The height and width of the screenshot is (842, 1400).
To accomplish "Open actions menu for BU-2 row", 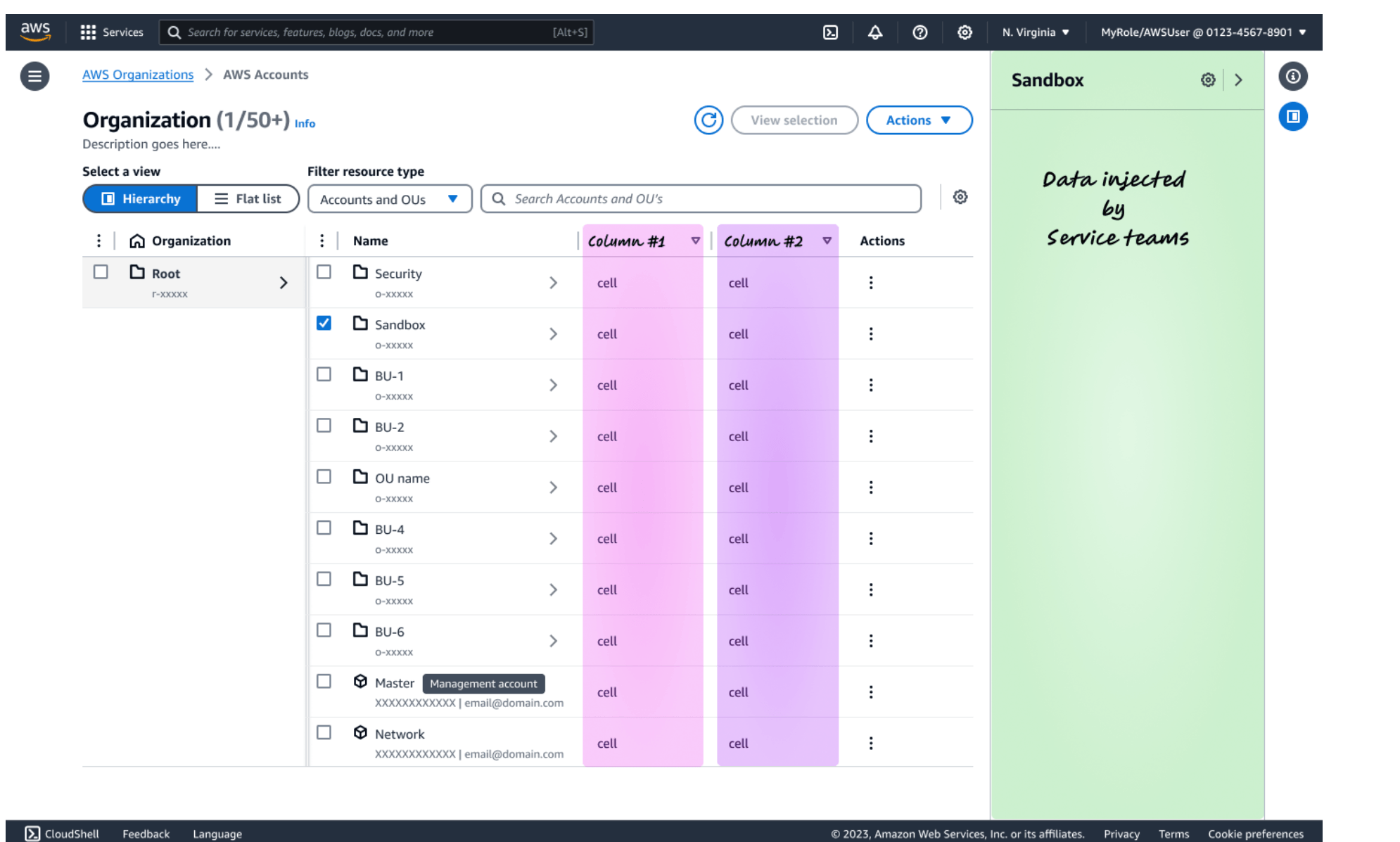I will [871, 436].
